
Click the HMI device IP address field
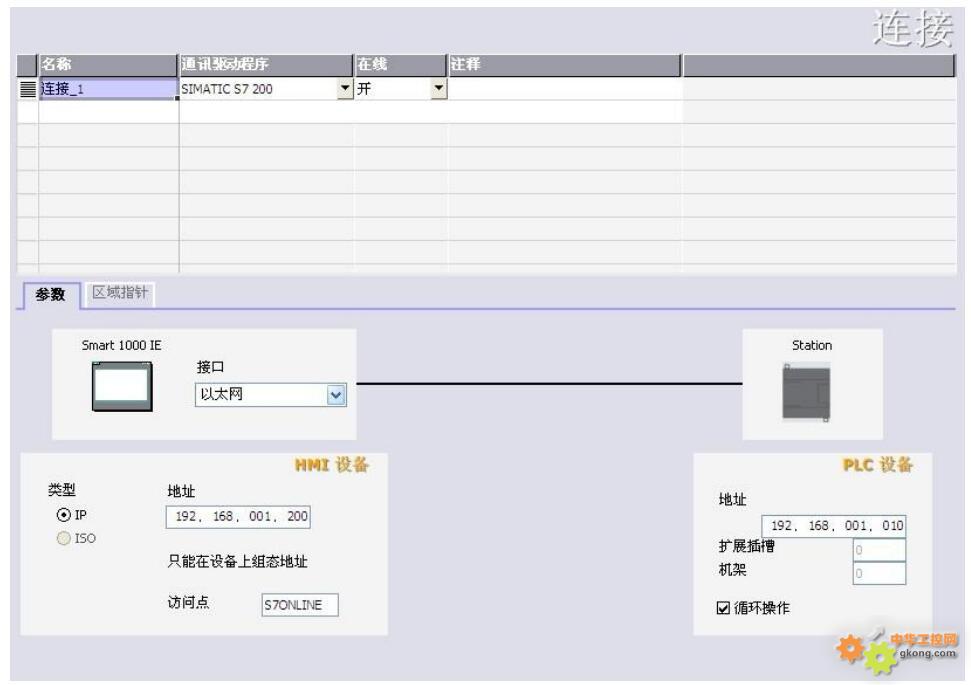[238, 517]
